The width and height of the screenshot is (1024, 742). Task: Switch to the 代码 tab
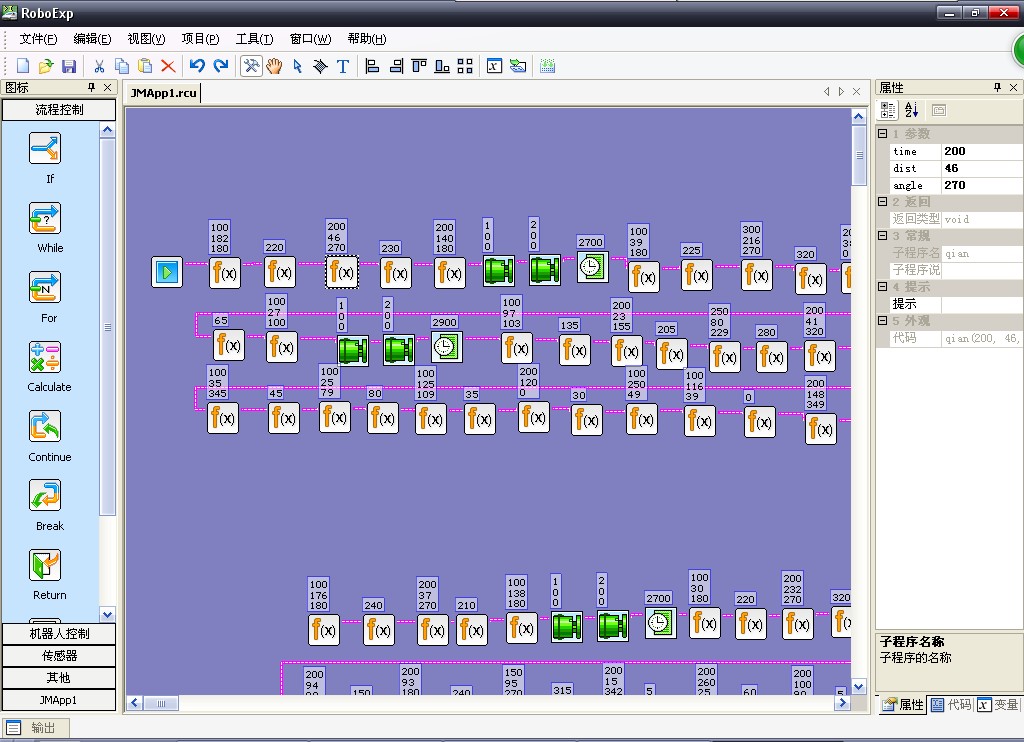951,705
